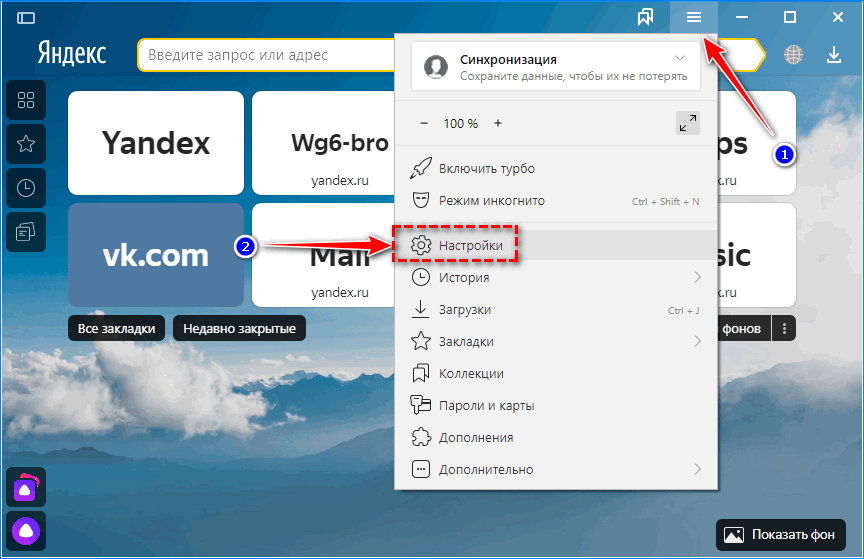Open Пароли и карты menu item

tap(486, 405)
